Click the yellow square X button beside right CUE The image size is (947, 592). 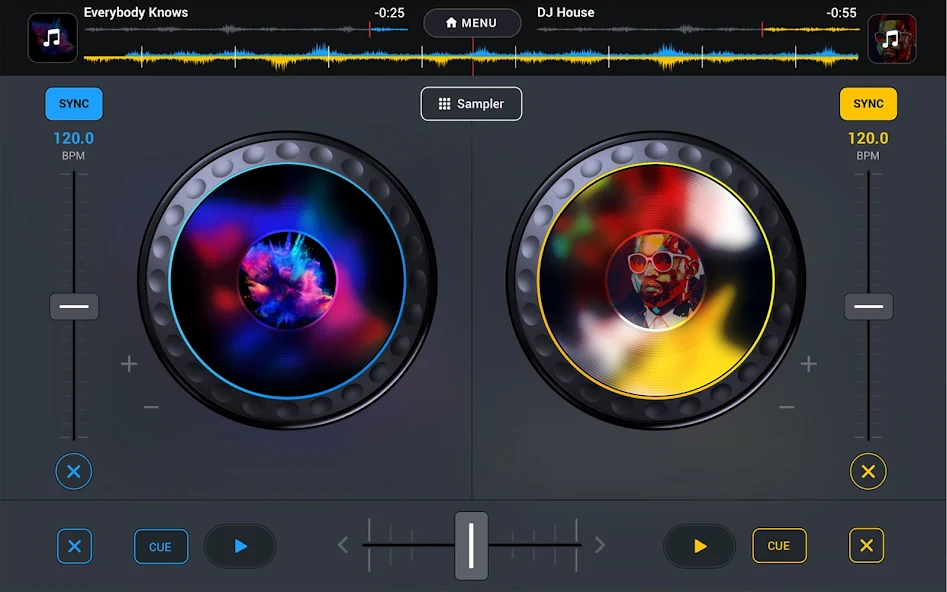pyautogui.click(x=866, y=545)
